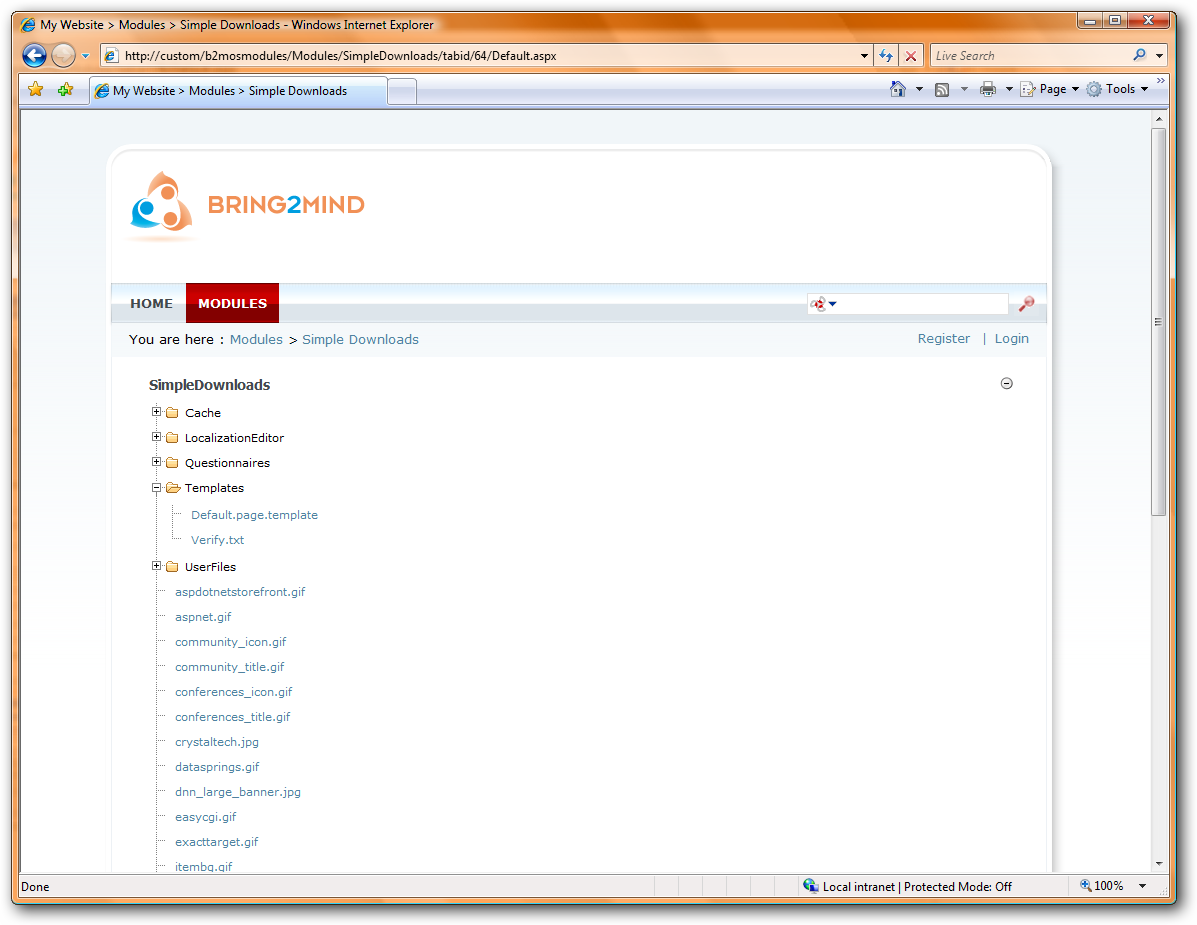Expand the LocalizationEditor folder node
Viewport: 1197px width, 925px height.
[156, 437]
